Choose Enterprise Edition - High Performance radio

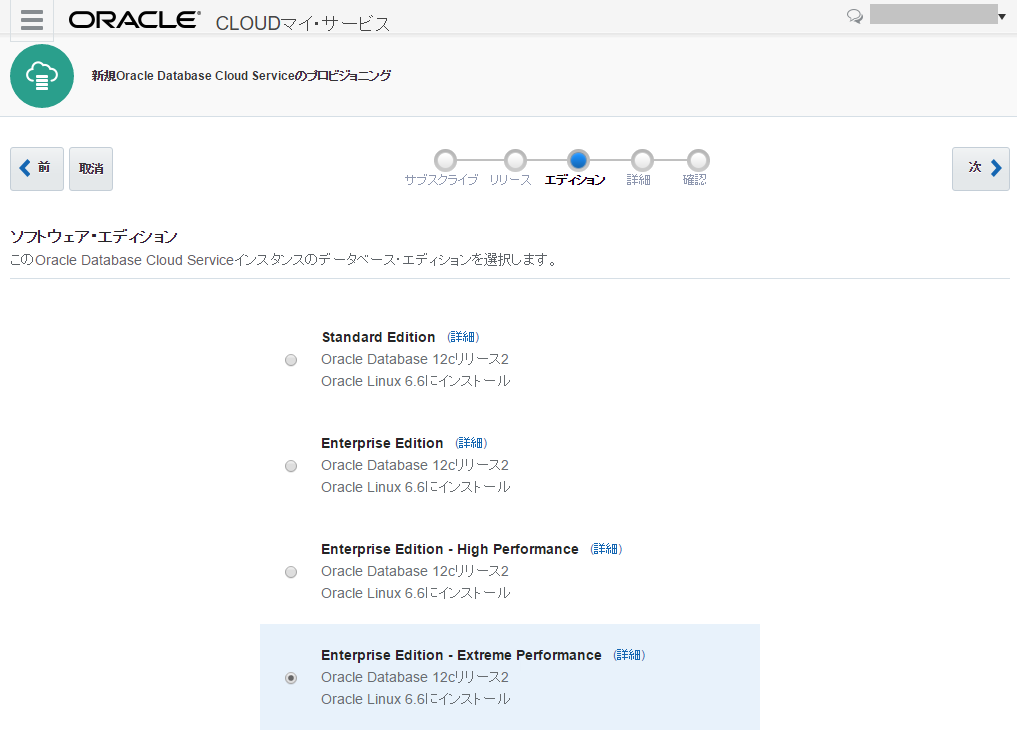(x=291, y=572)
